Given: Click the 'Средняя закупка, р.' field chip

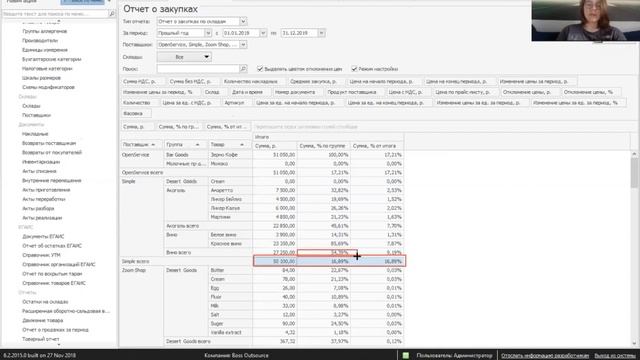Looking at the screenshot, I should (x=315, y=82).
